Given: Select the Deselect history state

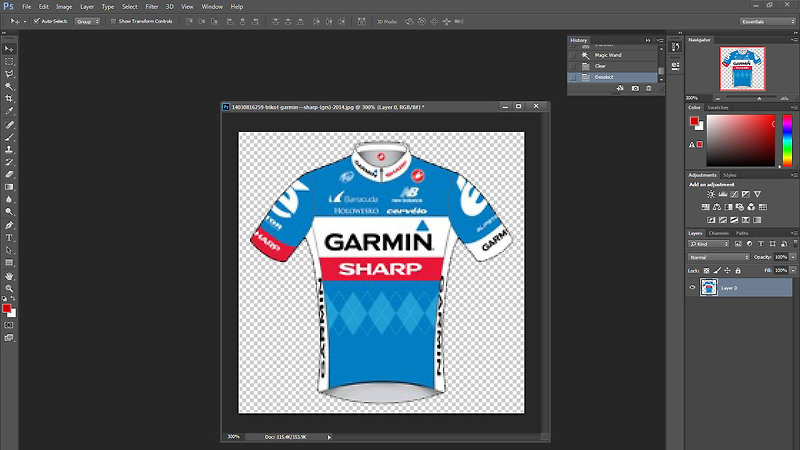Looking at the screenshot, I should click(x=612, y=78).
